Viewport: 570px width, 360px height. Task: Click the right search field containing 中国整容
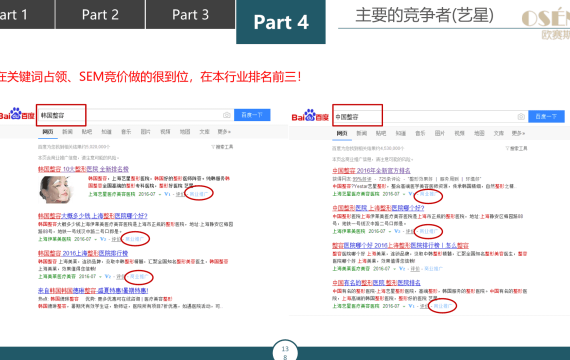pos(357,115)
